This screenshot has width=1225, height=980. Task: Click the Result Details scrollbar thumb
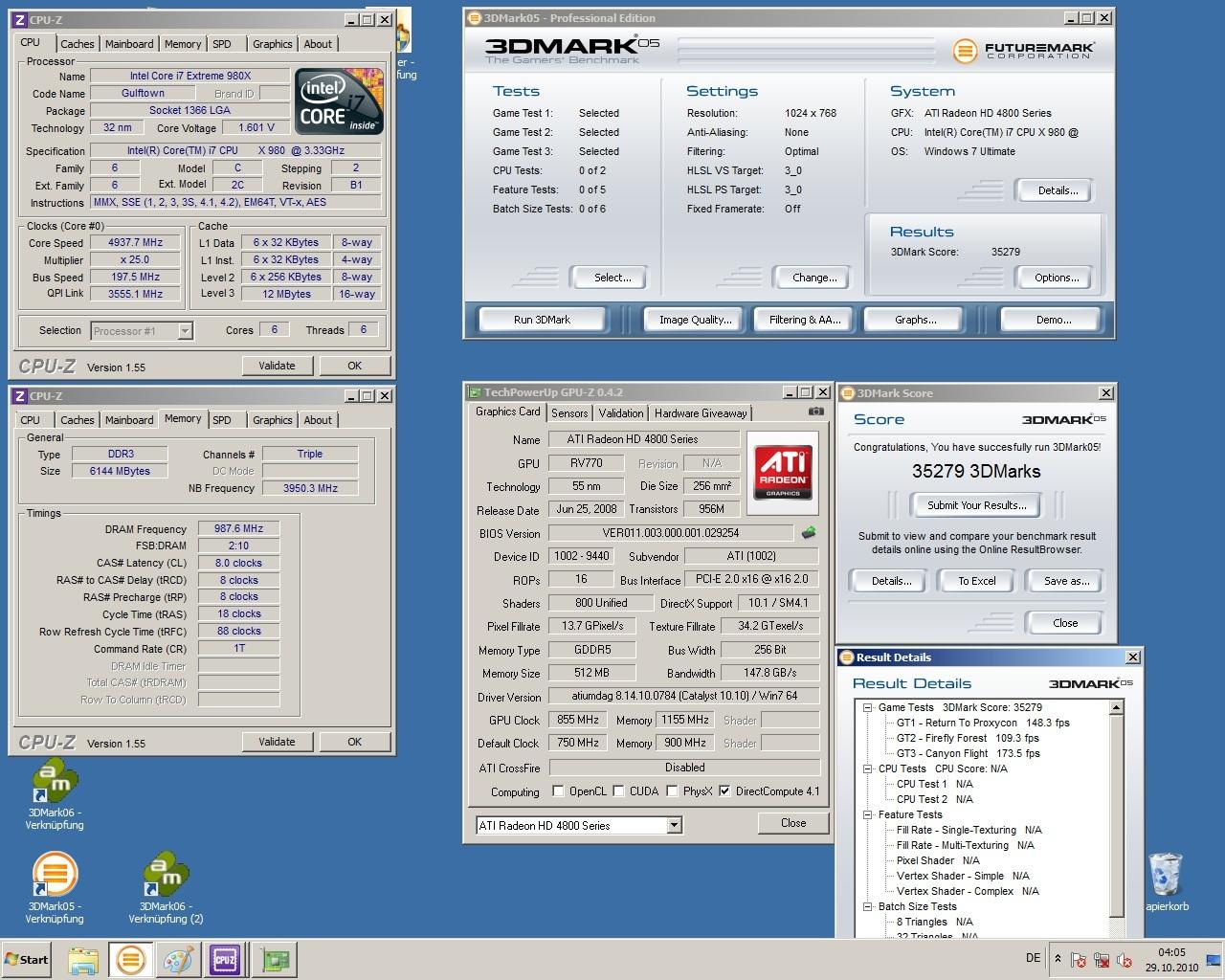[1116, 817]
